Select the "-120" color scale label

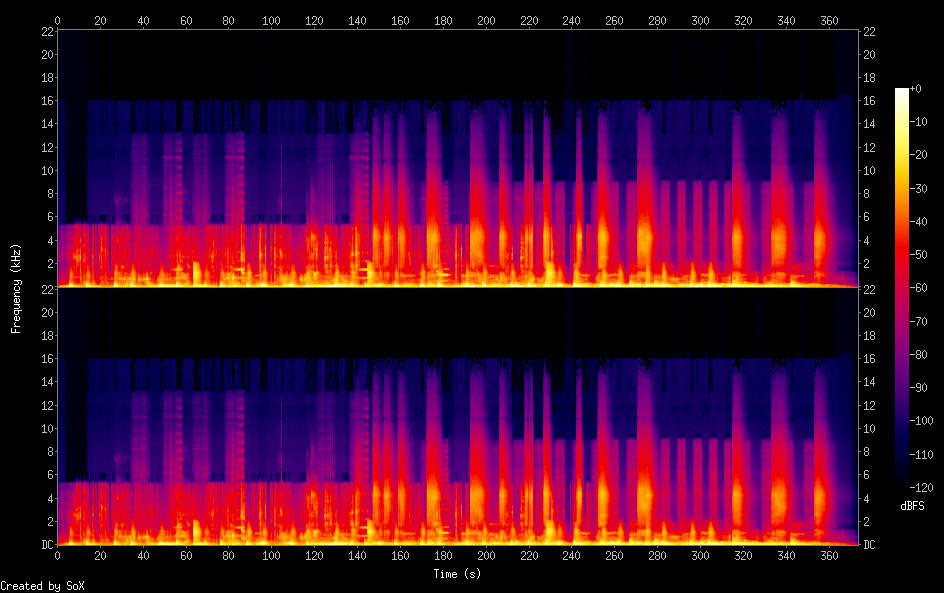[x=922, y=488]
